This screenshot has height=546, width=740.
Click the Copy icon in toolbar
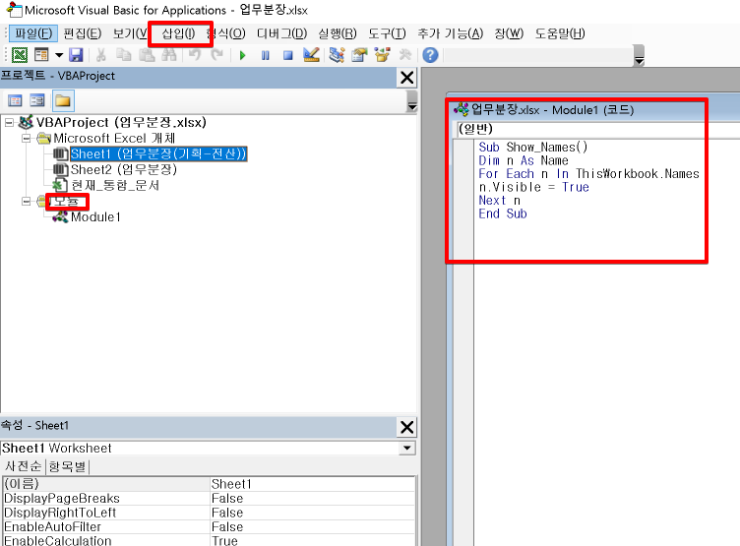(x=124, y=55)
